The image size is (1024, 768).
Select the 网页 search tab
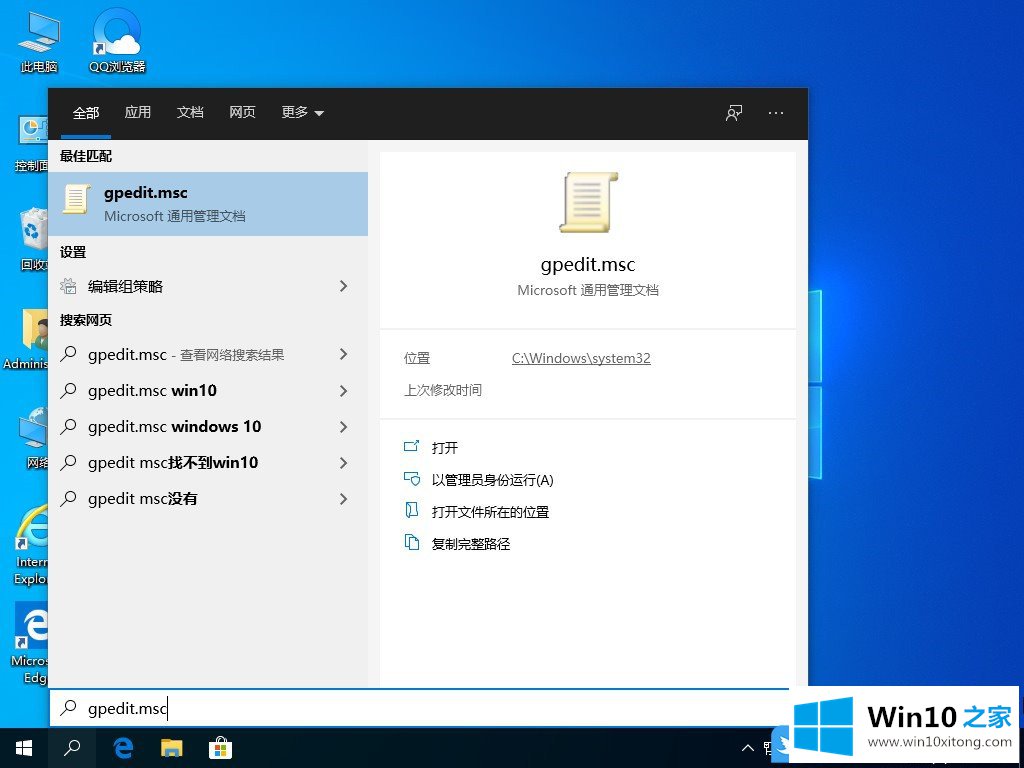click(242, 113)
